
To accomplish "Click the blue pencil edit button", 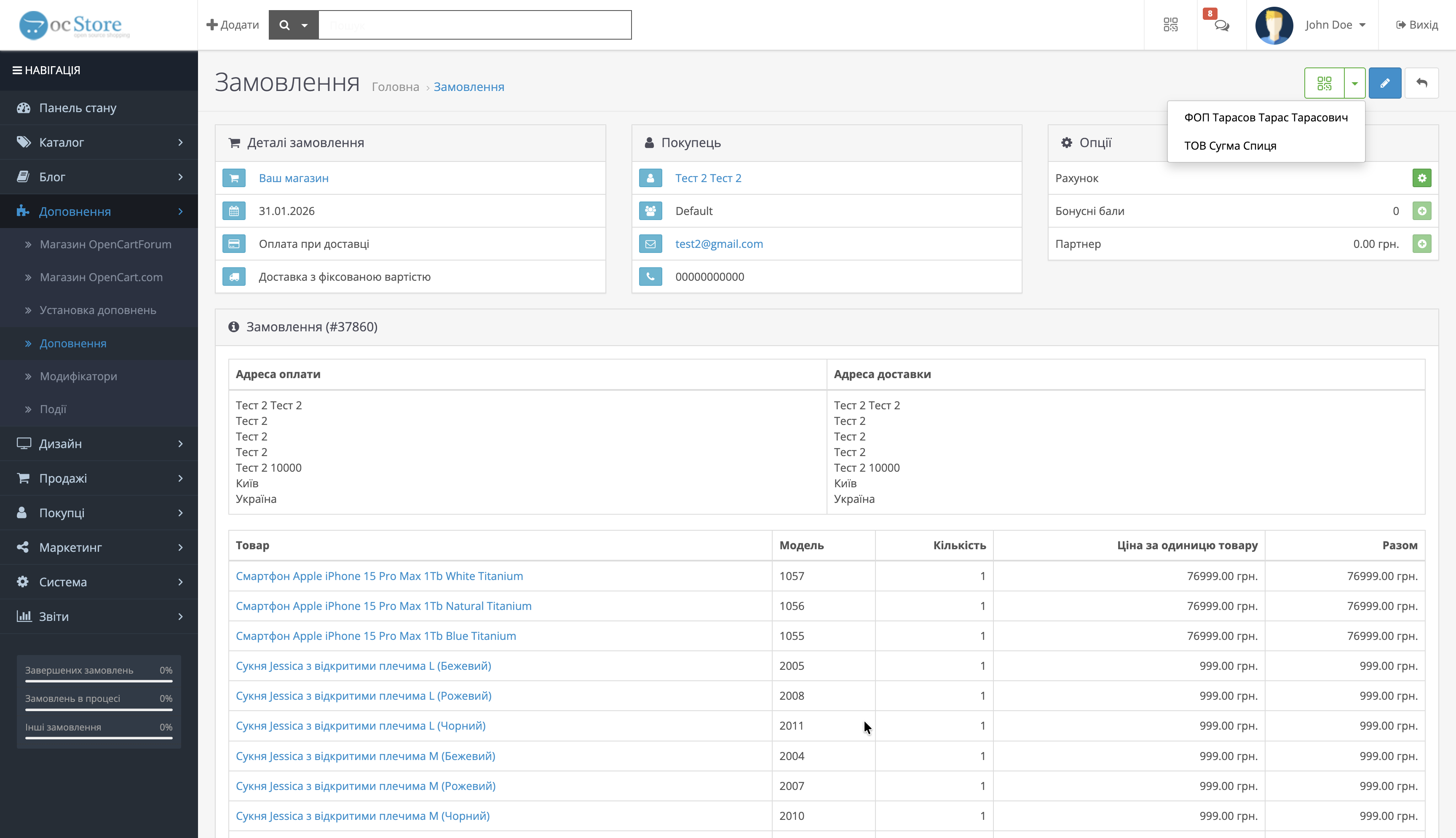I will (1384, 83).
